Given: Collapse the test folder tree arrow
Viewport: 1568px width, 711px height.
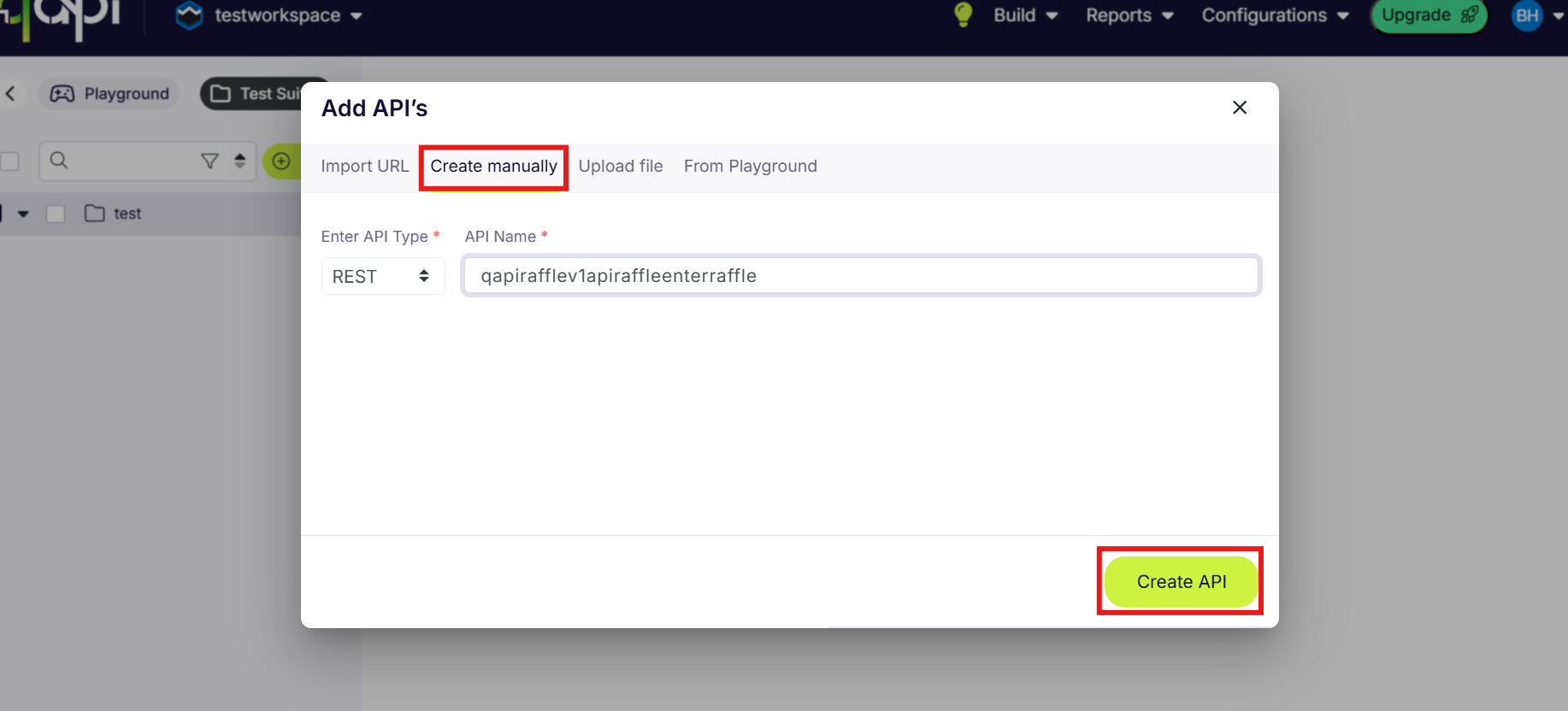Looking at the screenshot, I should coord(23,214).
